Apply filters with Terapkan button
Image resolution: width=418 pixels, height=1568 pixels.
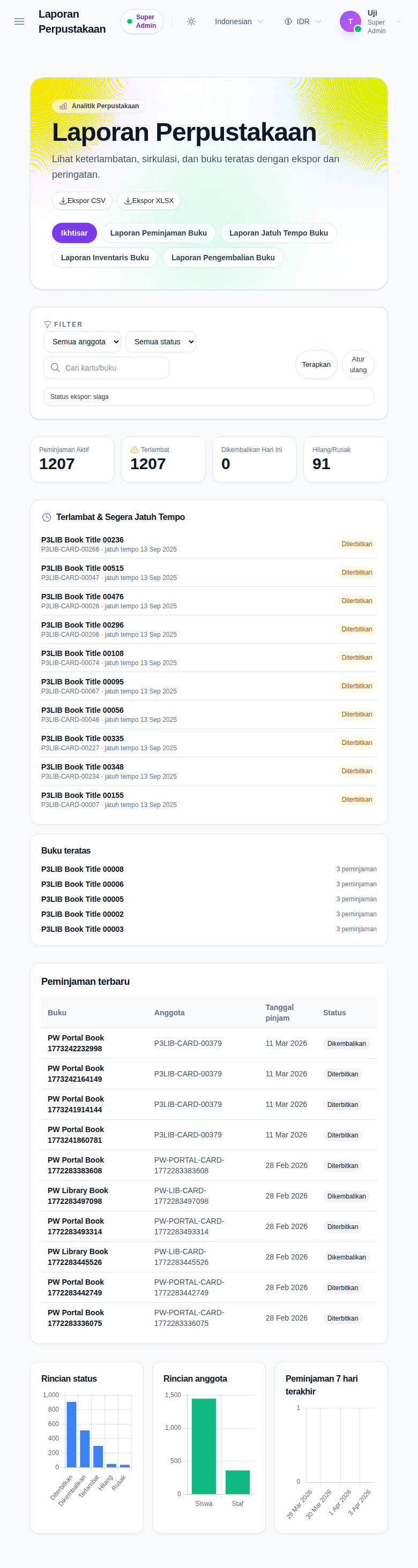(316, 365)
